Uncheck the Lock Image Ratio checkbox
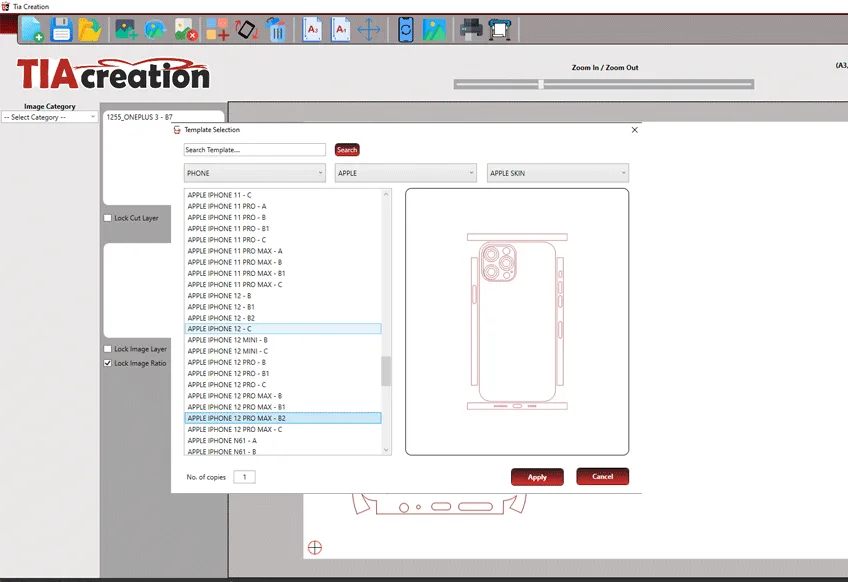Image resolution: width=848 pixels, height=582 pixels. (108, 363)
